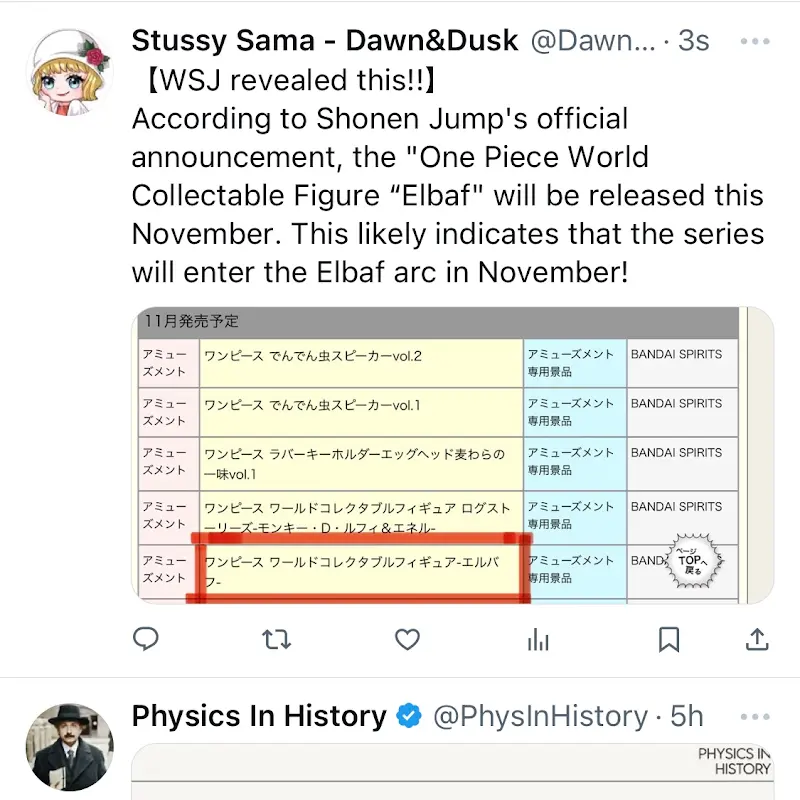Open the @PhysInHistory handle
This screenshot has height=800, width=800.
(540, 716)
